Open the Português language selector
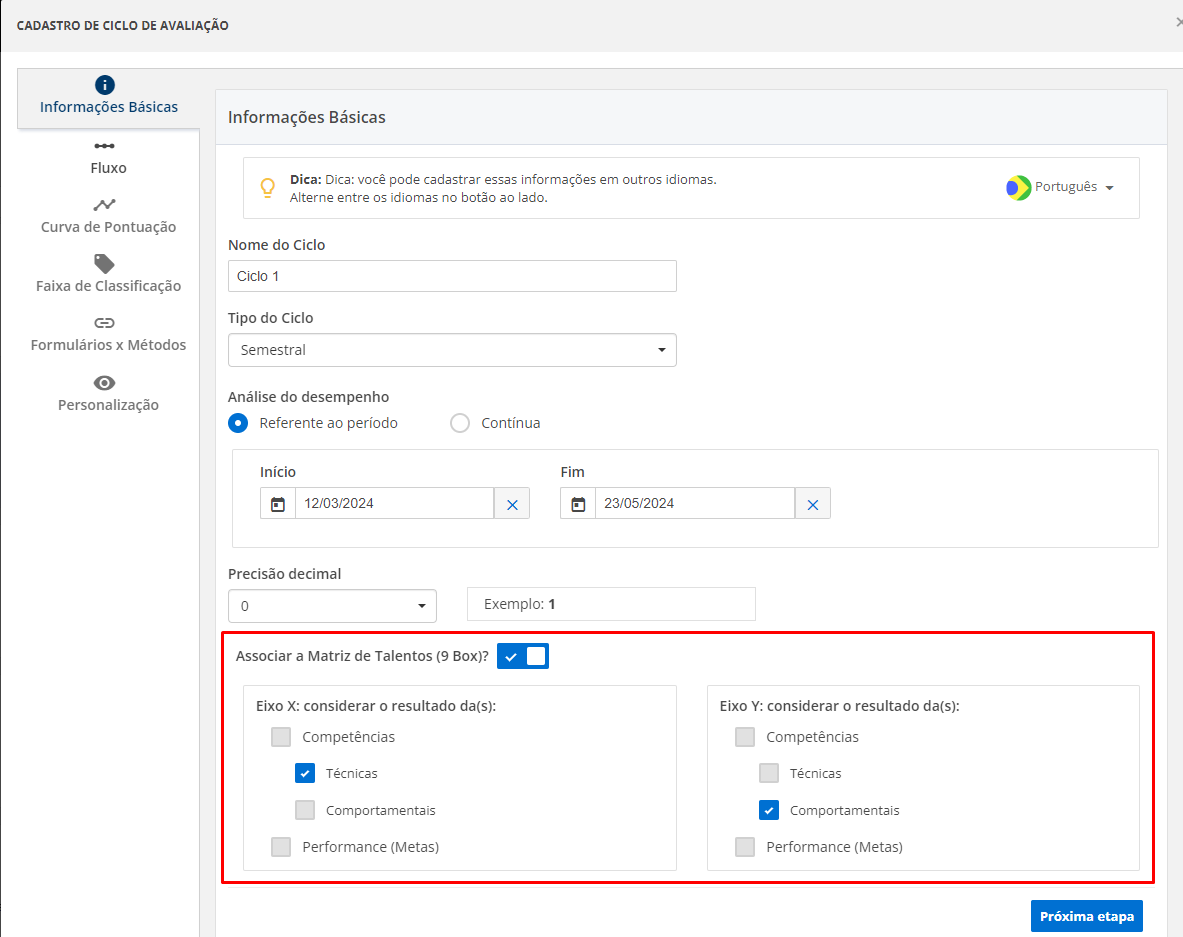 tap(1061, 187)
